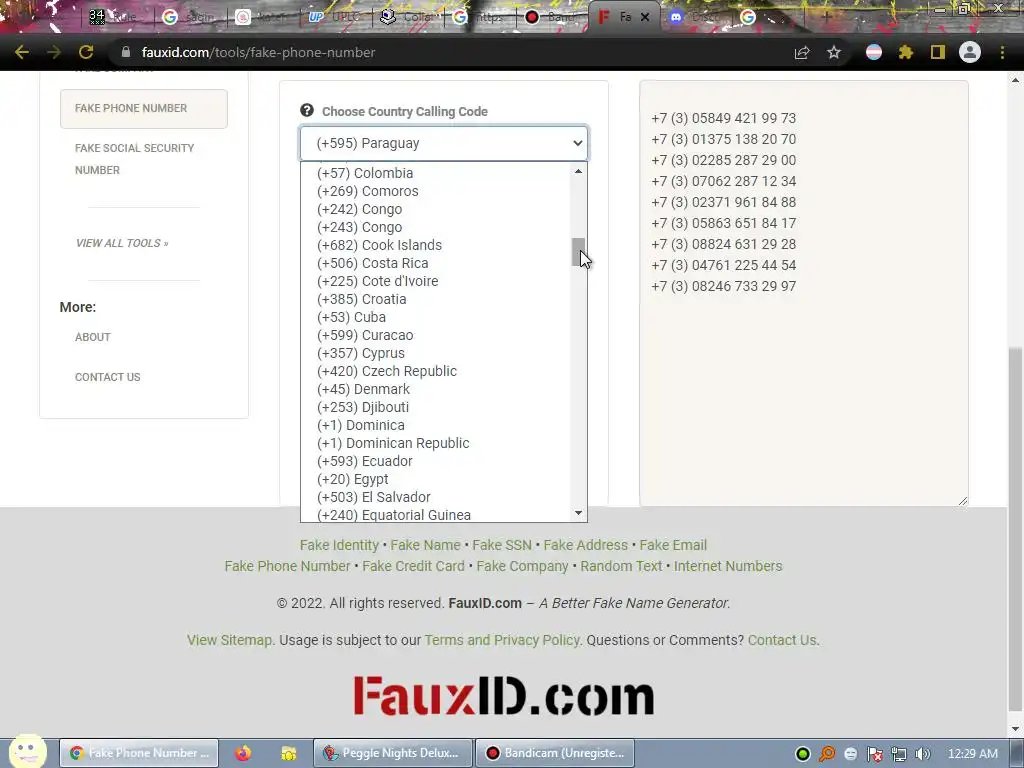Click the help question mark icon beside Choose Country
1024x768 pixels.
(x=307, y=110)
